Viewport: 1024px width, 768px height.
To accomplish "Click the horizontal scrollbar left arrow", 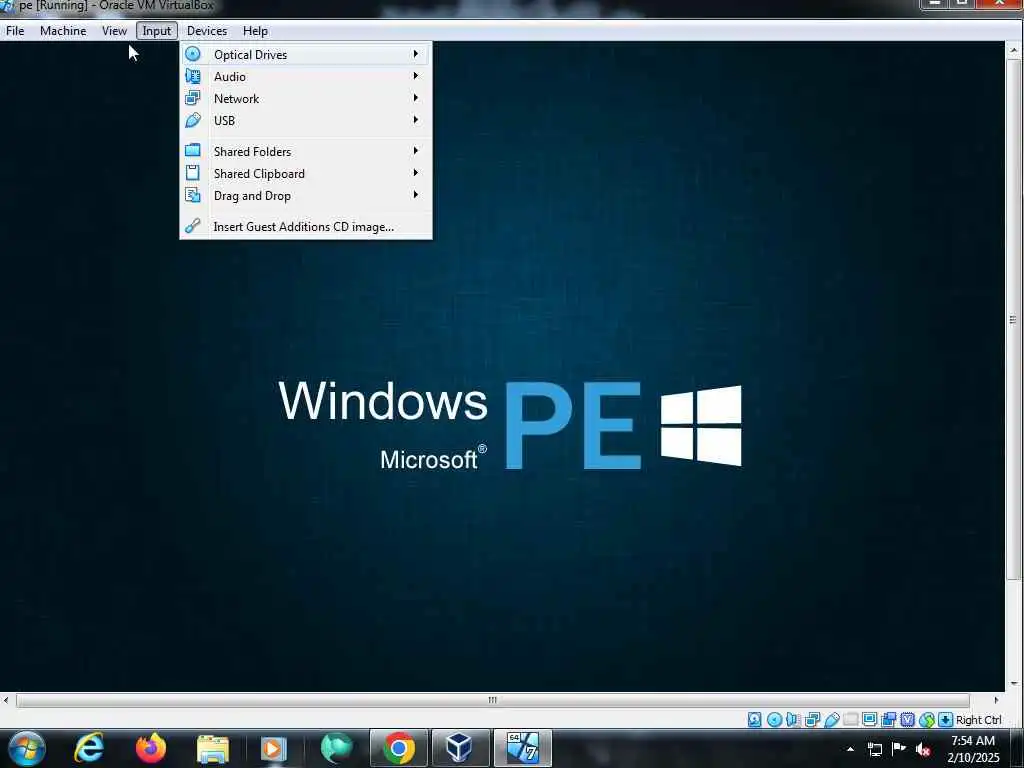I will (x=6, y=700).
